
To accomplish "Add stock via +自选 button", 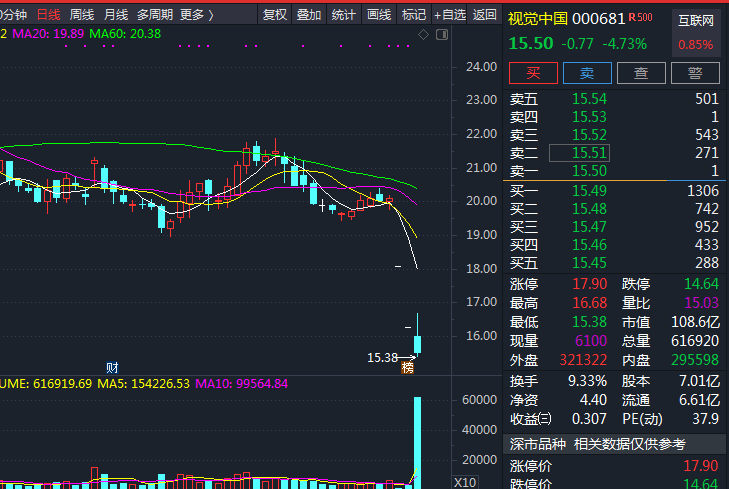I will (450, 15).
